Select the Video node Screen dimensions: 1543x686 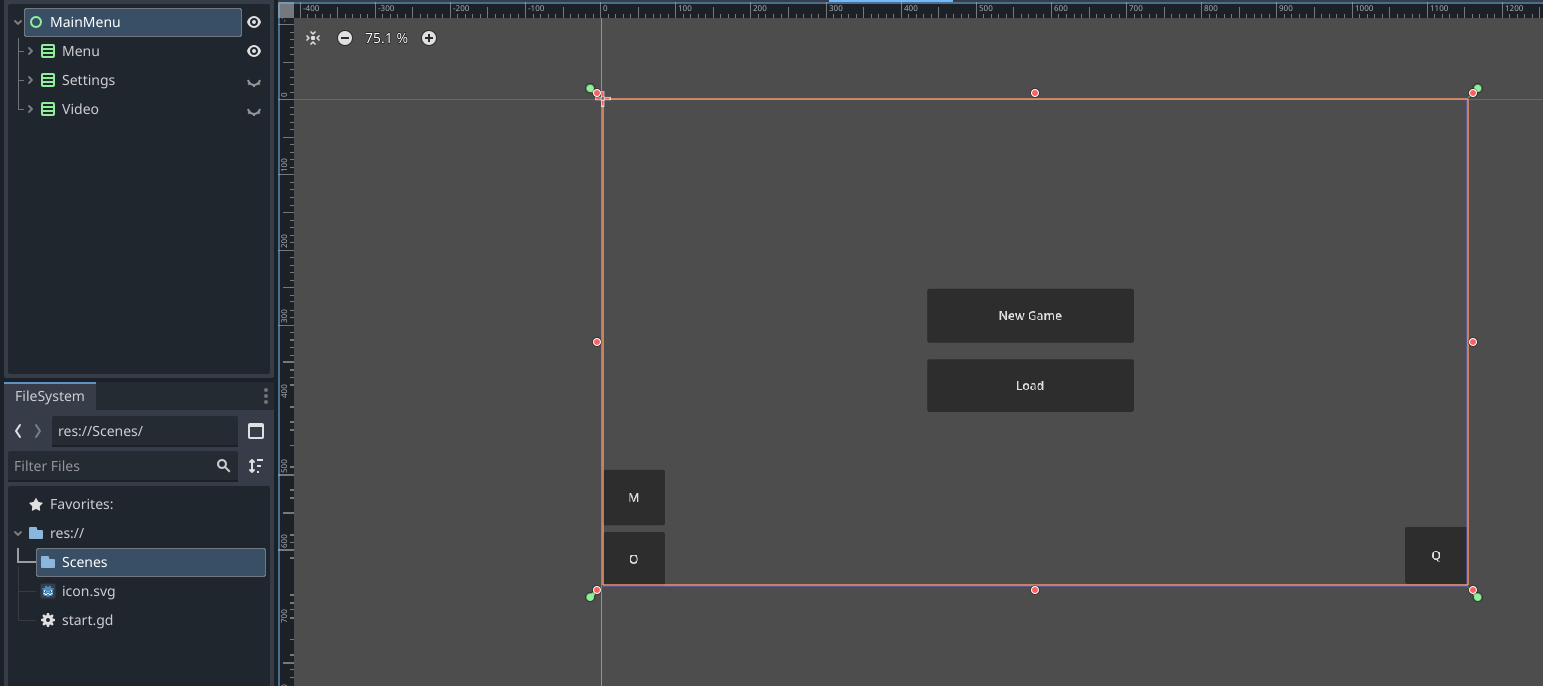[x=80, y=109]
